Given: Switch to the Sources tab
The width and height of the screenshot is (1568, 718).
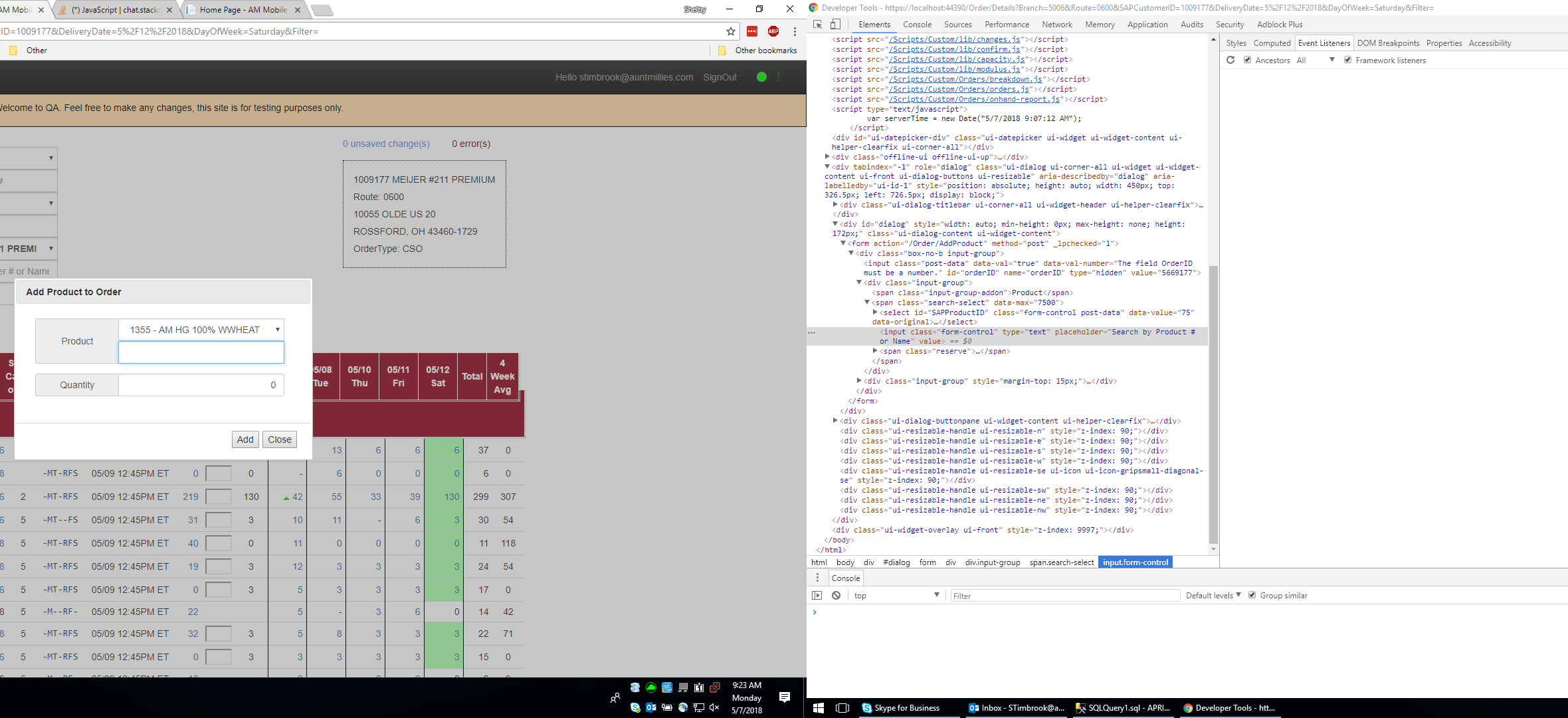Looking at the screenshot, I should (958, 25).
